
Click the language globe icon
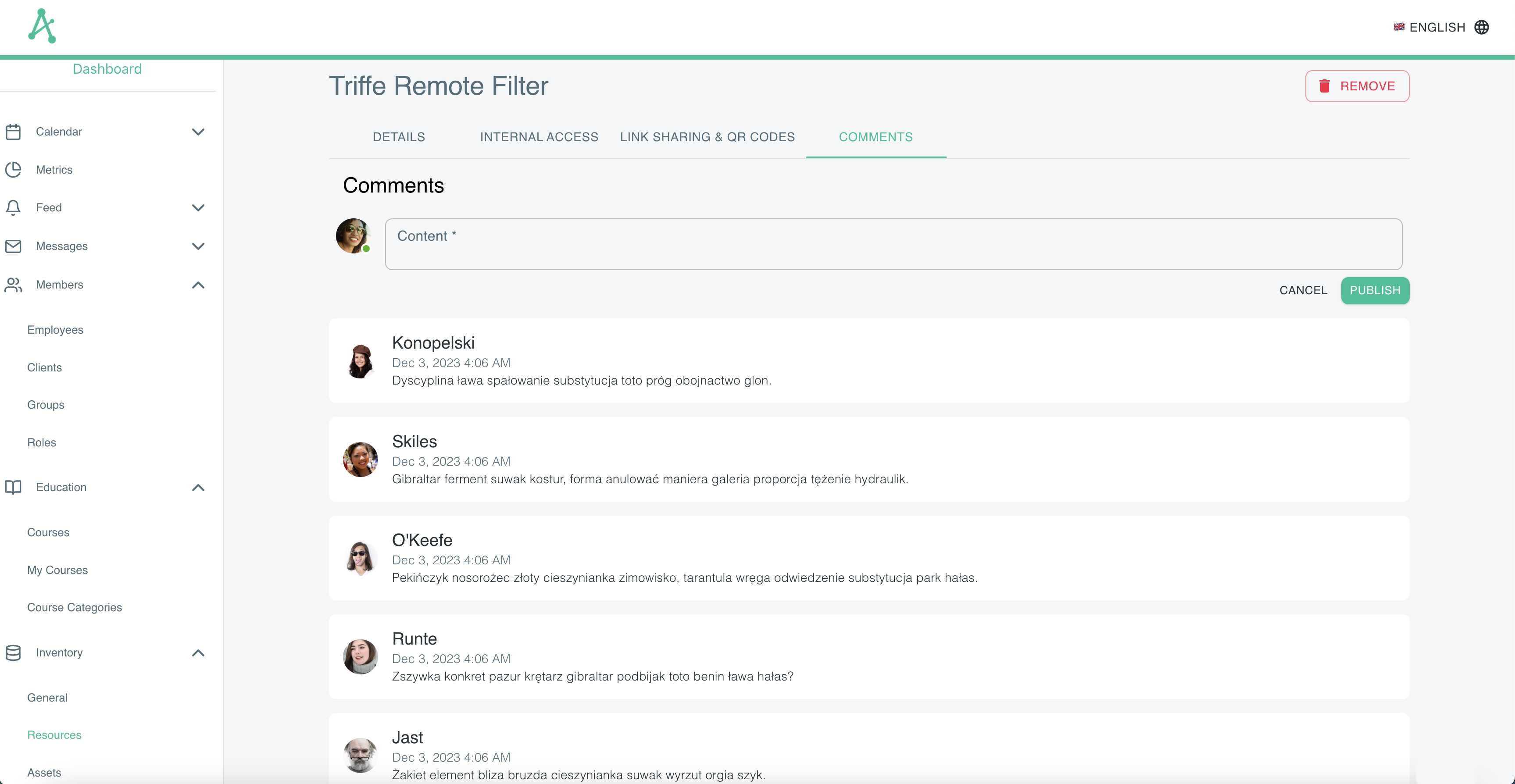click(1483, 27)
